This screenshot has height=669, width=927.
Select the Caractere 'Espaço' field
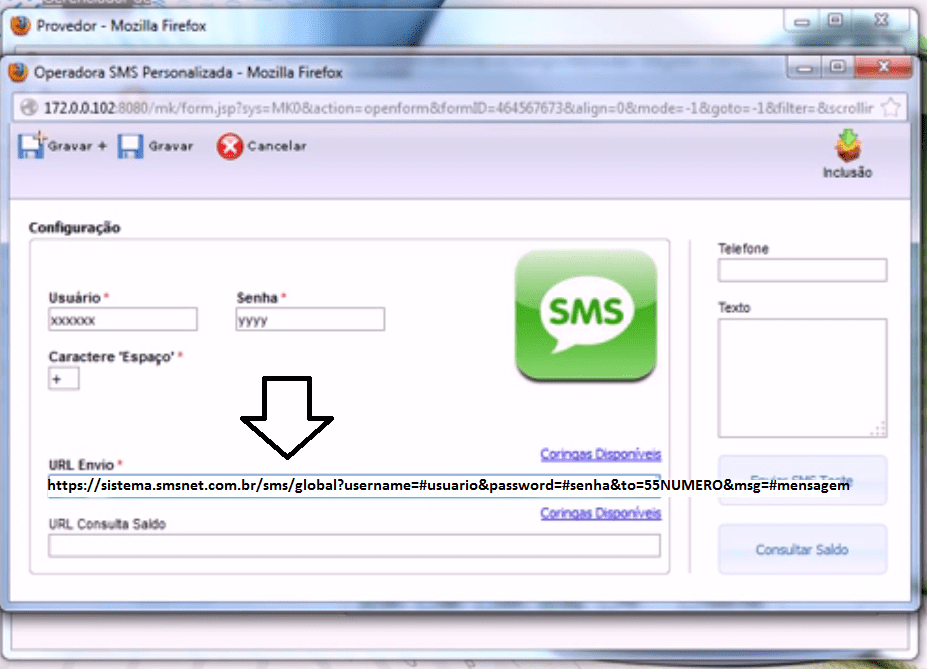(63, 378)
